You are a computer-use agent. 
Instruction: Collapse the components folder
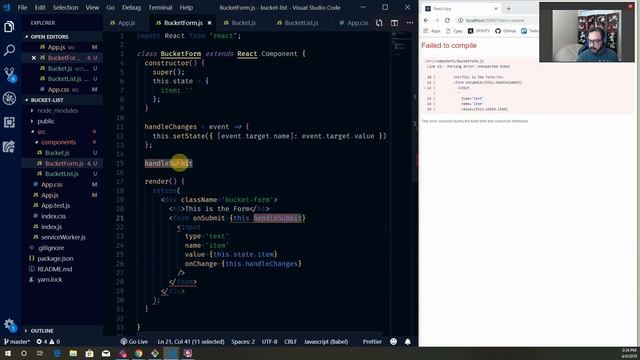59,142
